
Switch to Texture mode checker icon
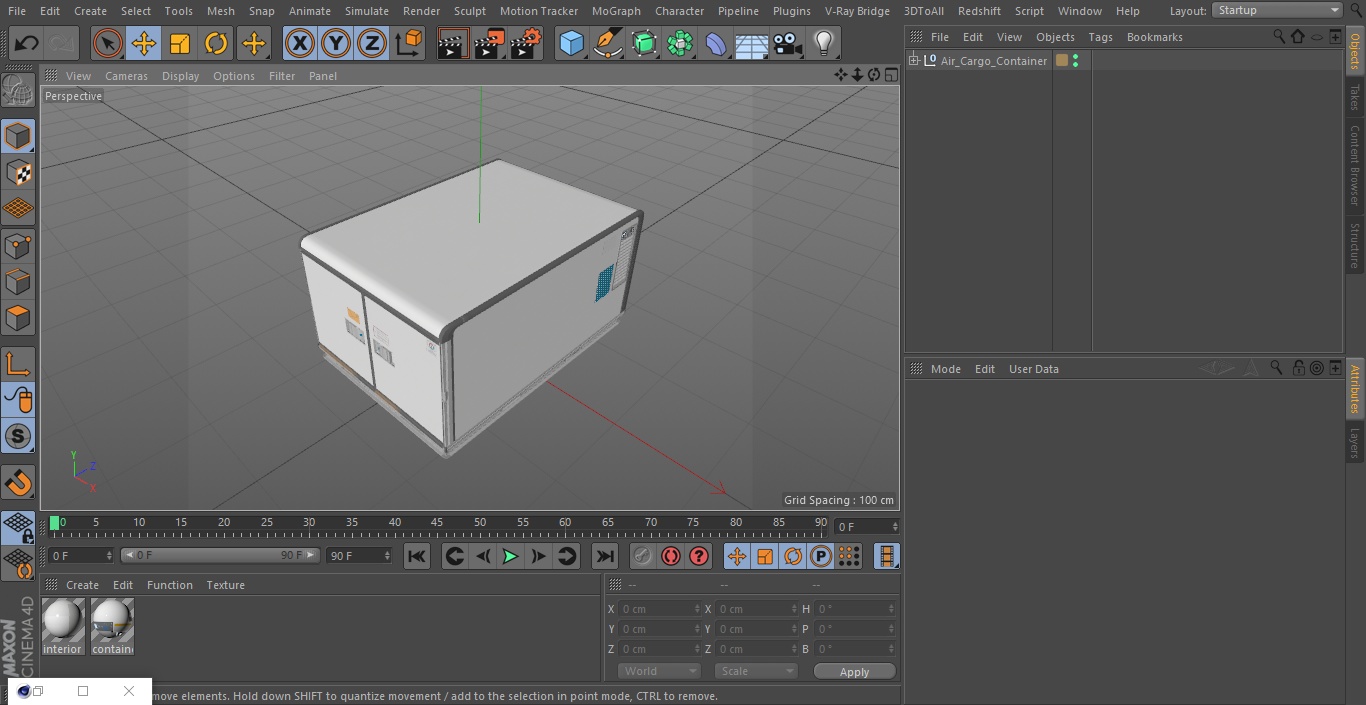(18, 172)
